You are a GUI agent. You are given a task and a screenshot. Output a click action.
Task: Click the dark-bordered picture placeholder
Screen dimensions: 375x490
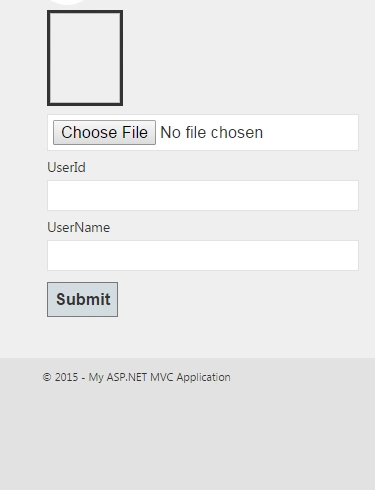click(85, 58)
